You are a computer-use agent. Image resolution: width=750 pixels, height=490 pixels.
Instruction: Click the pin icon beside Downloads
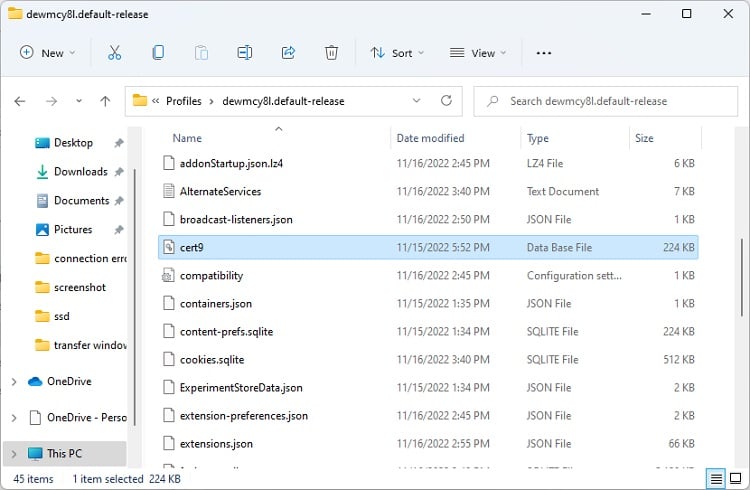pyautogui.click(x=119, y=171)
